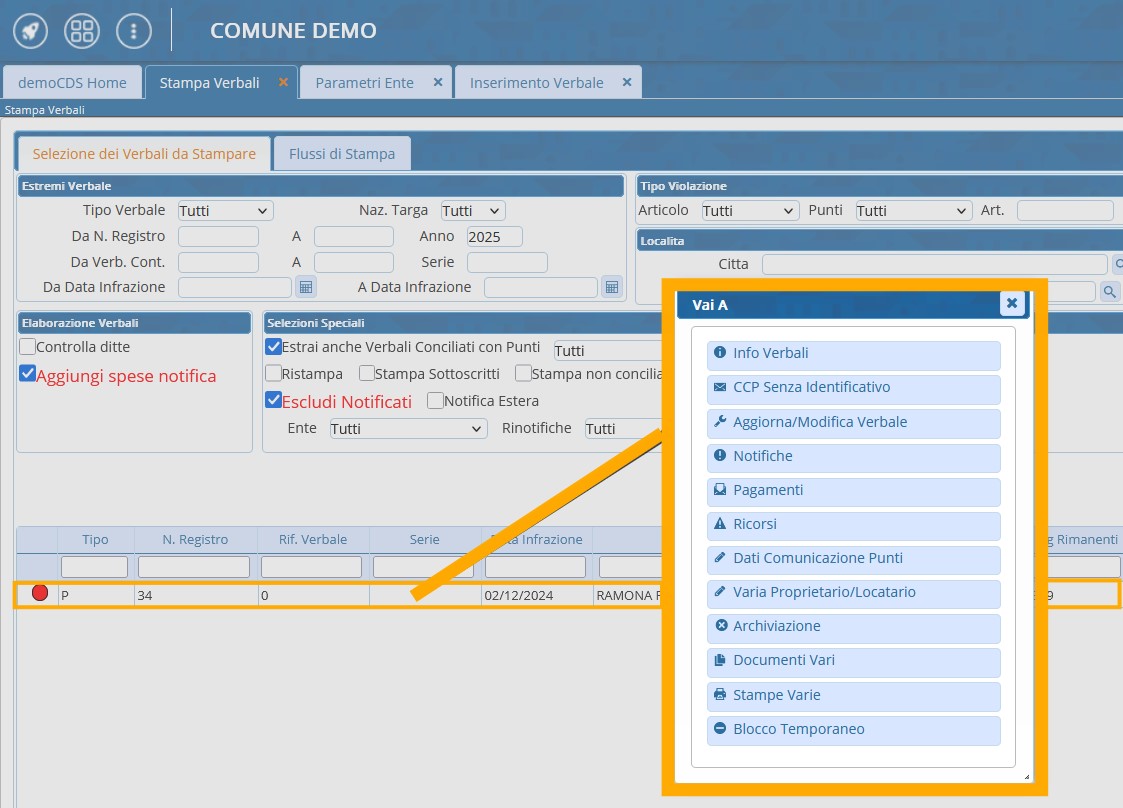Close the Vai A dialog
The width and height of the screenshot is (1123, 808).
coord(1011,303)
